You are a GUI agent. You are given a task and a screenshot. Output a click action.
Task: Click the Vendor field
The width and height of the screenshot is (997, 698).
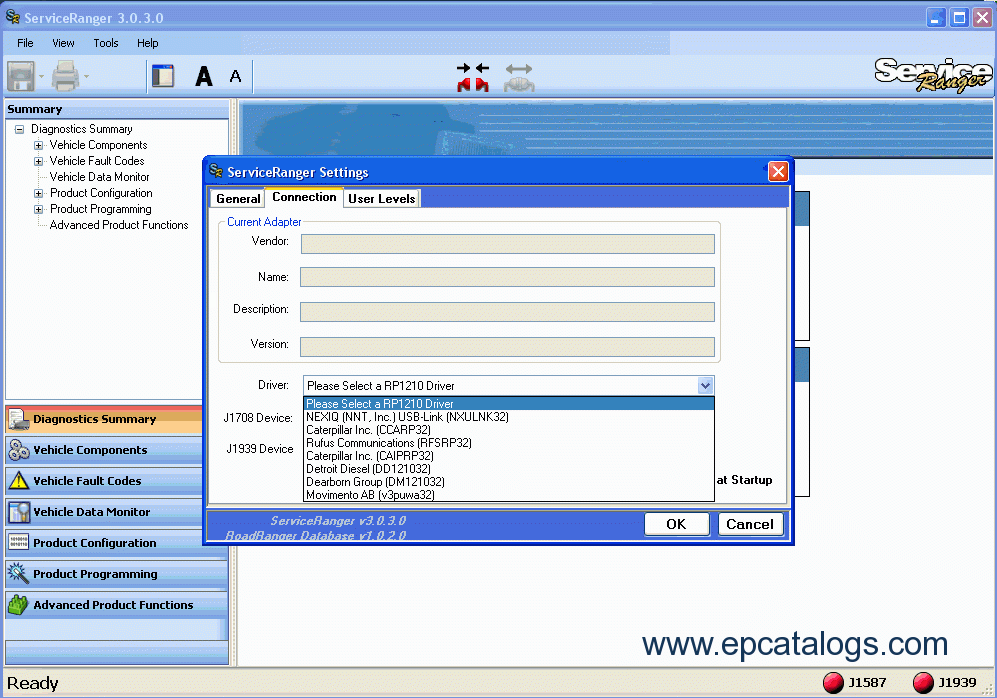coord(507,244)
